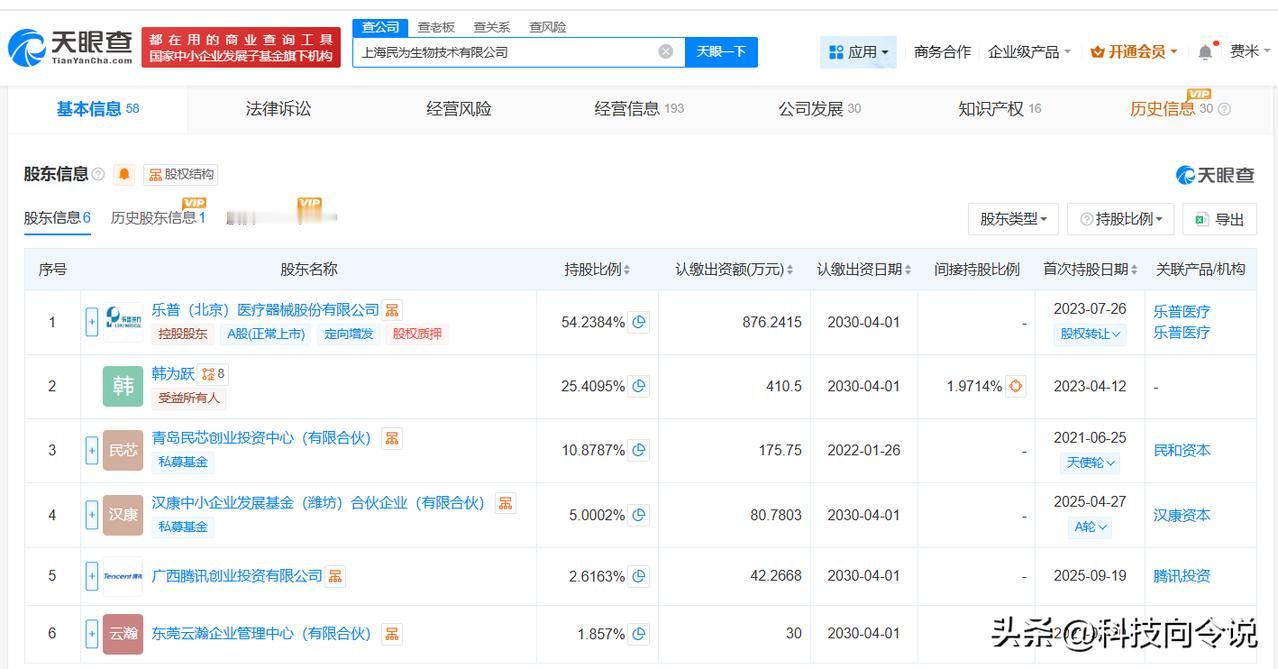This screenshot has height=669, width=1278.
Task: Click the 股权结构 button
Action: [x=180, y=174]
